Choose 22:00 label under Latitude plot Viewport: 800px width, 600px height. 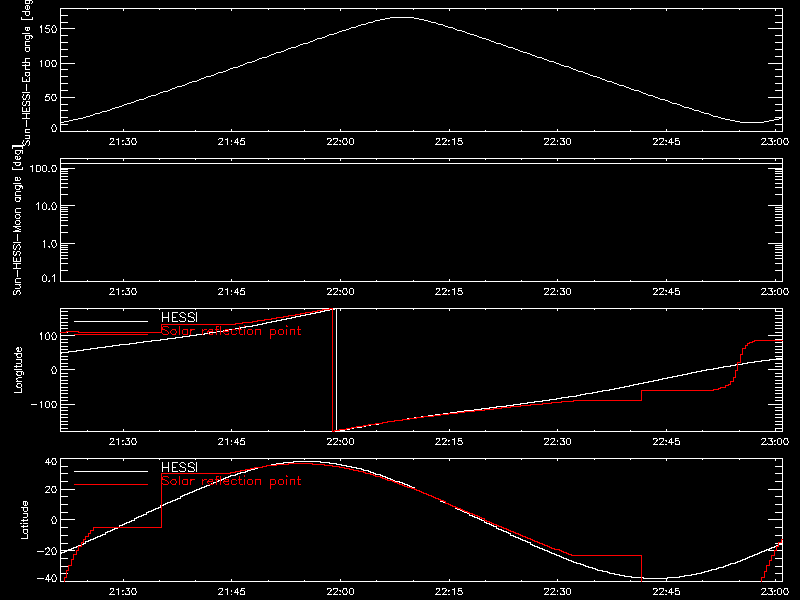click(340, 592)
